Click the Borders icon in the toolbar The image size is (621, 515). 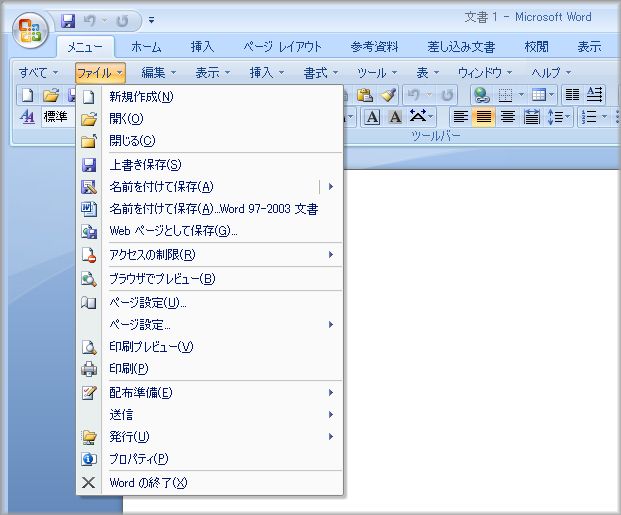[x=505, y=95]
